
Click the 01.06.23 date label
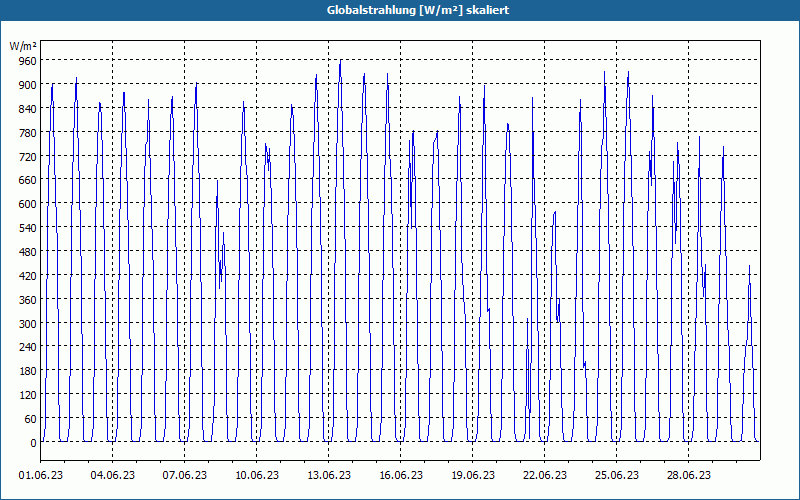[x=41, y=476]
